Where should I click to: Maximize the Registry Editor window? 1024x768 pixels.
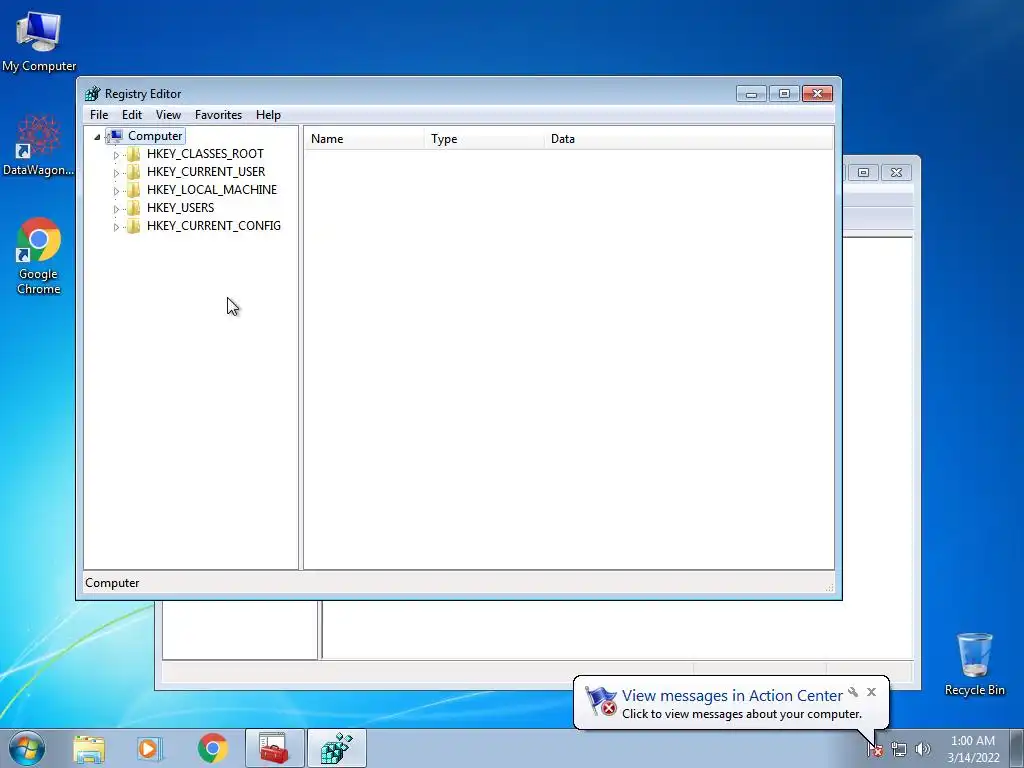(x=784, y=94)
